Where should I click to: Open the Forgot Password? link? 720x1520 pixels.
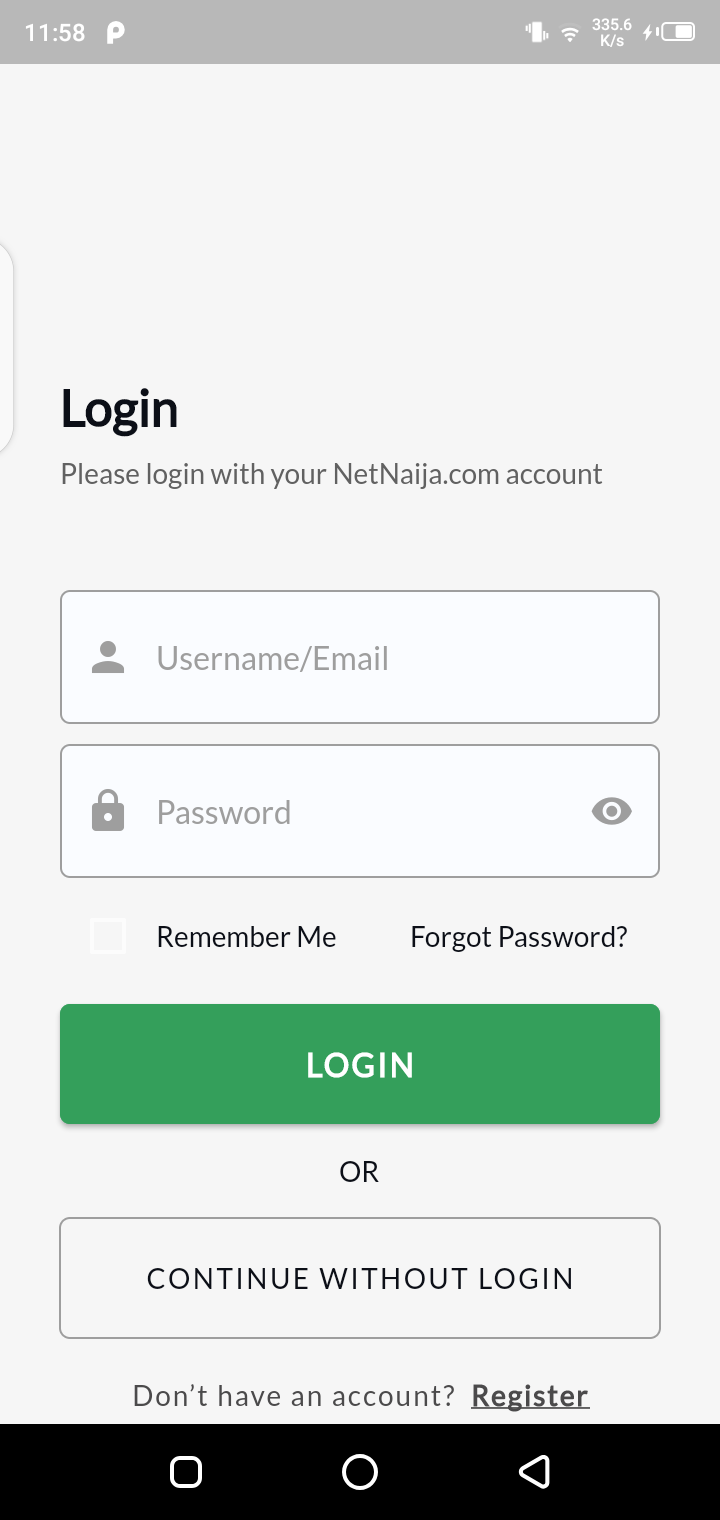coord(518,937)
